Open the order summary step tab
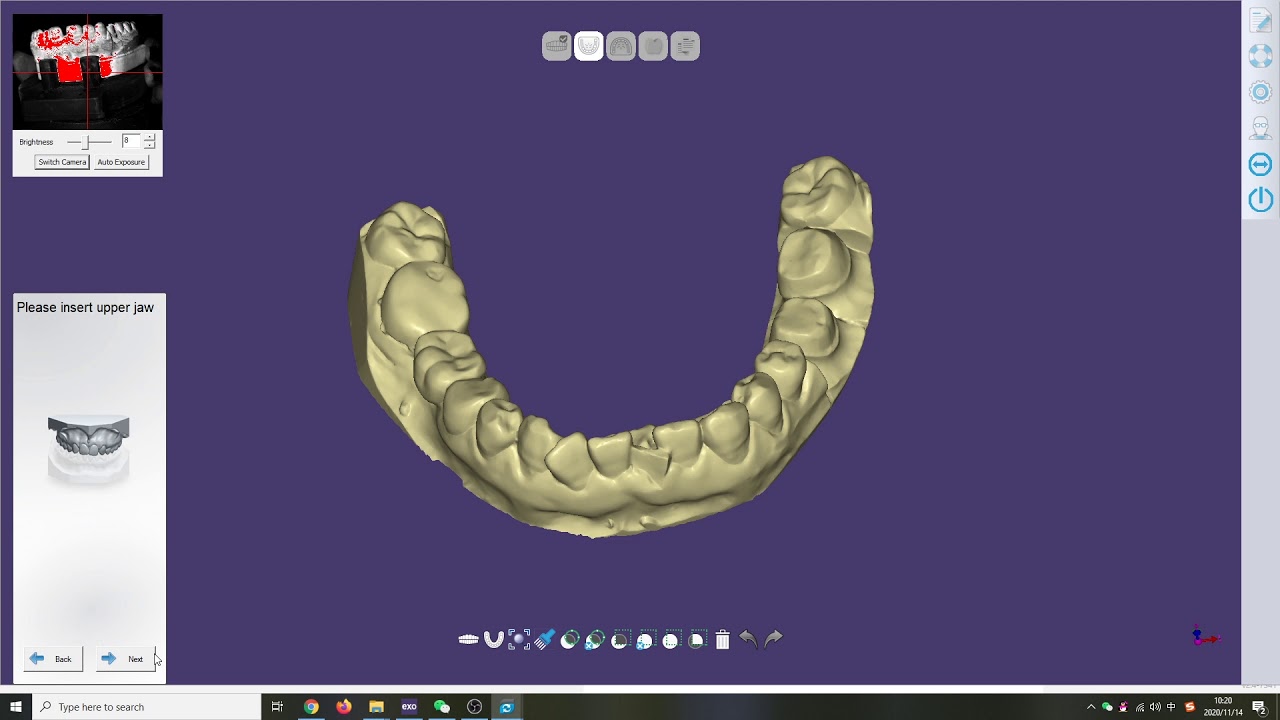This screenshot has width=1280, height=720. click(x=685, y=46)
